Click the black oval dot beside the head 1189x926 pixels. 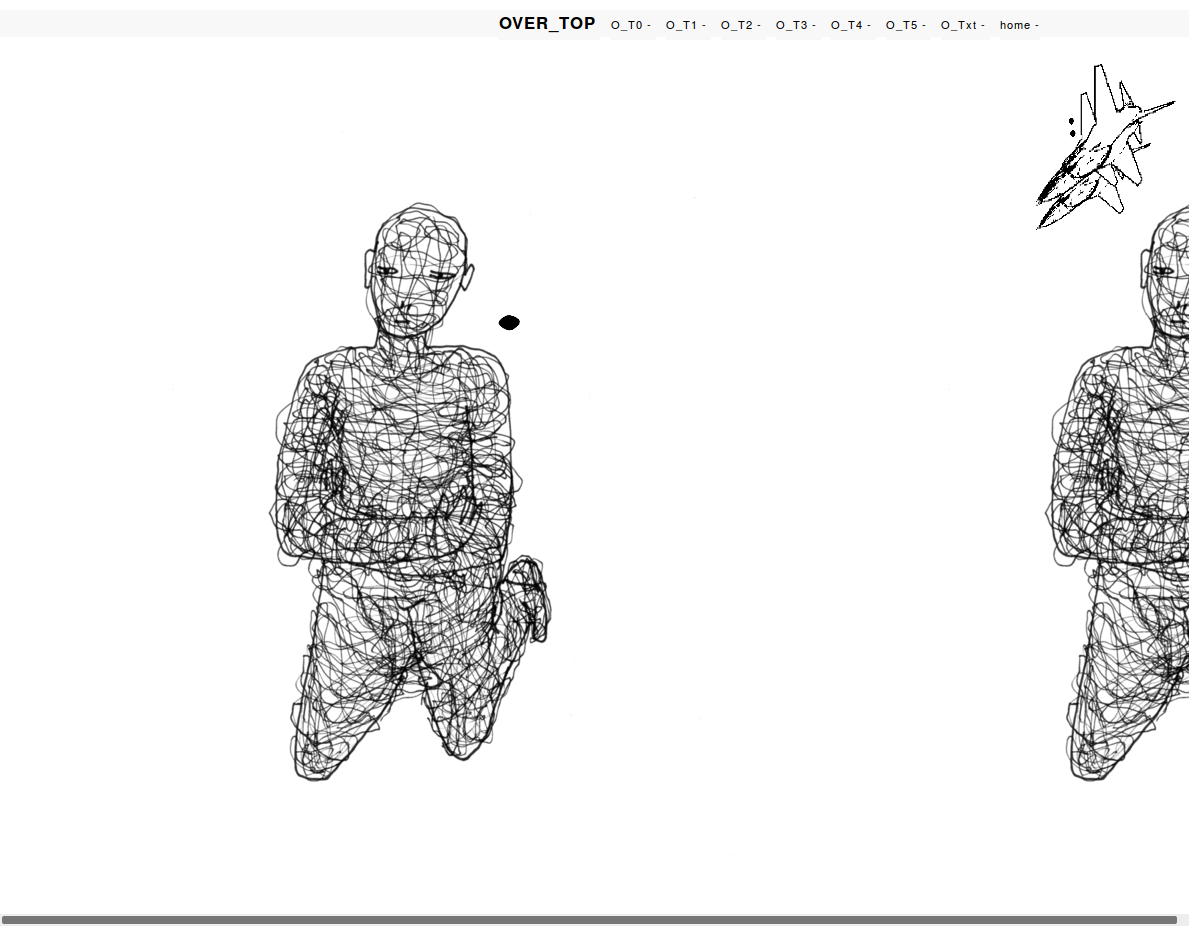click(x=509, y=322)
